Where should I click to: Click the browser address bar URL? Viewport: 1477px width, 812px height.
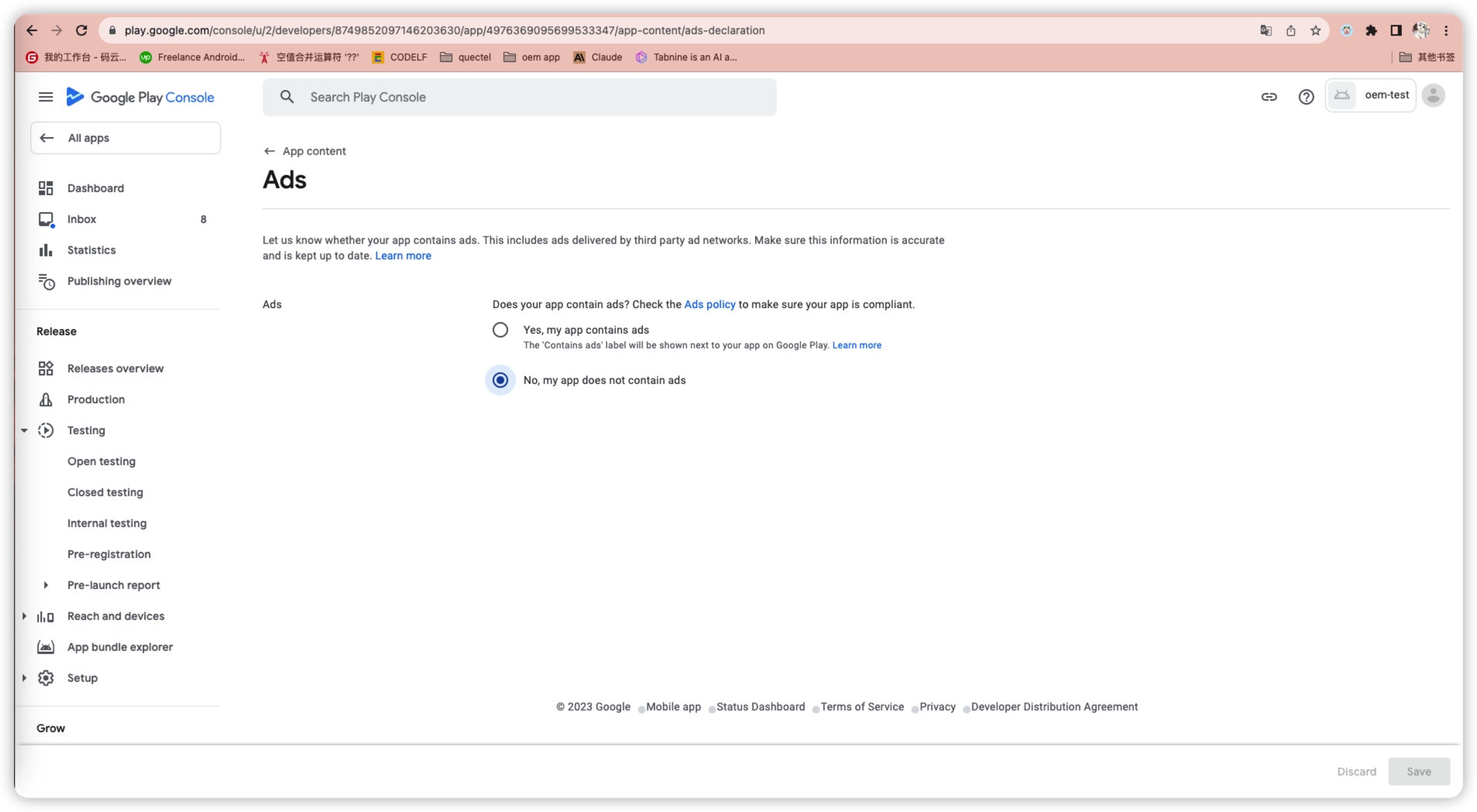(x=445, y=30)
